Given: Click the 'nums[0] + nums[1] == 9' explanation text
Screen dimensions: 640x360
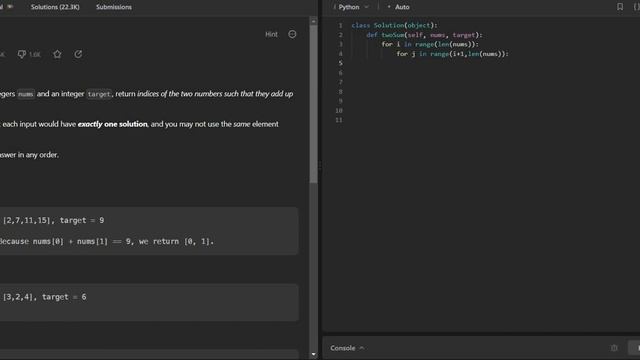Looking at the screenshot, I should [x=83, y=241].
